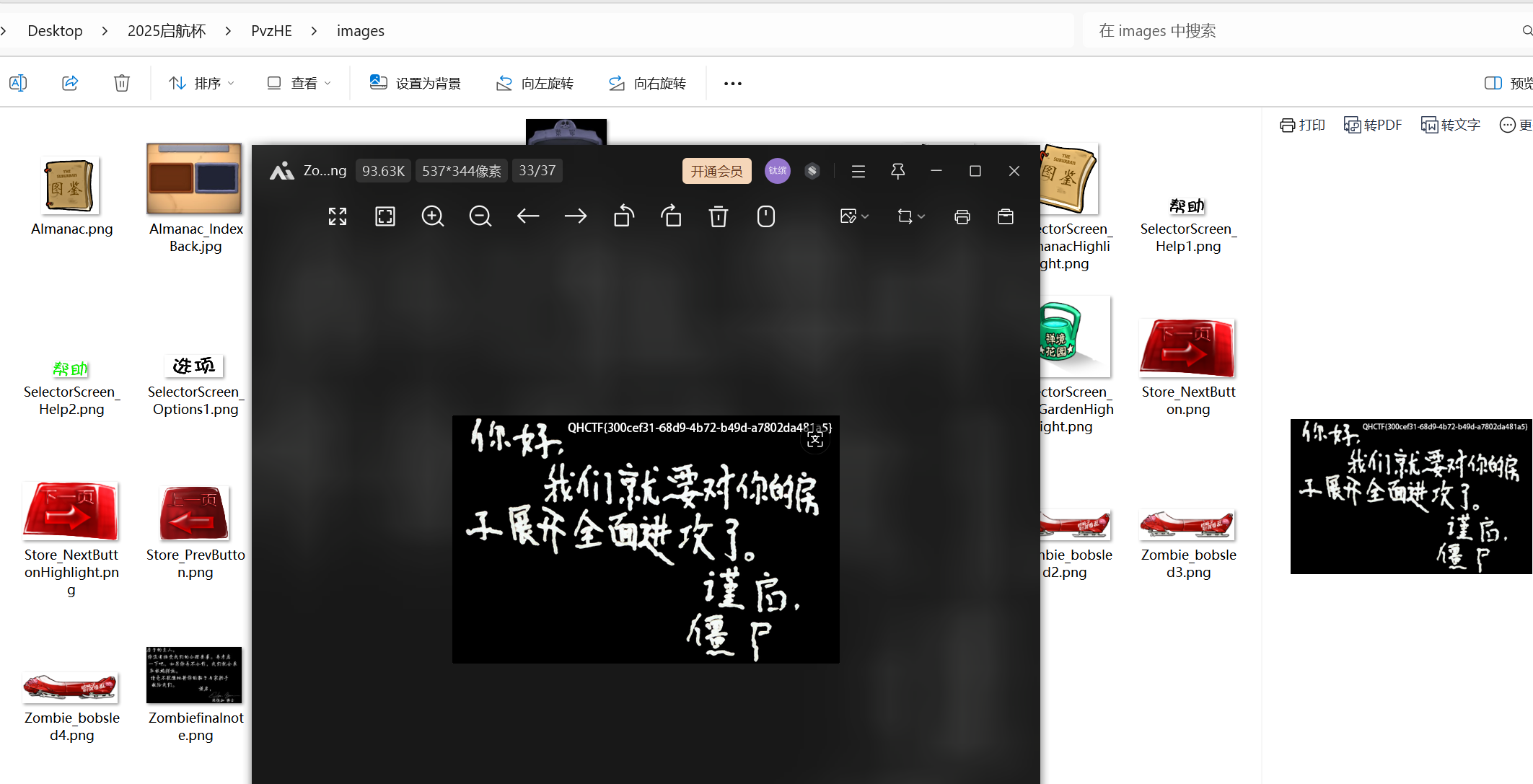Click the print icon in viewer toolbar

pyautogui.click(x=962, y=216)
